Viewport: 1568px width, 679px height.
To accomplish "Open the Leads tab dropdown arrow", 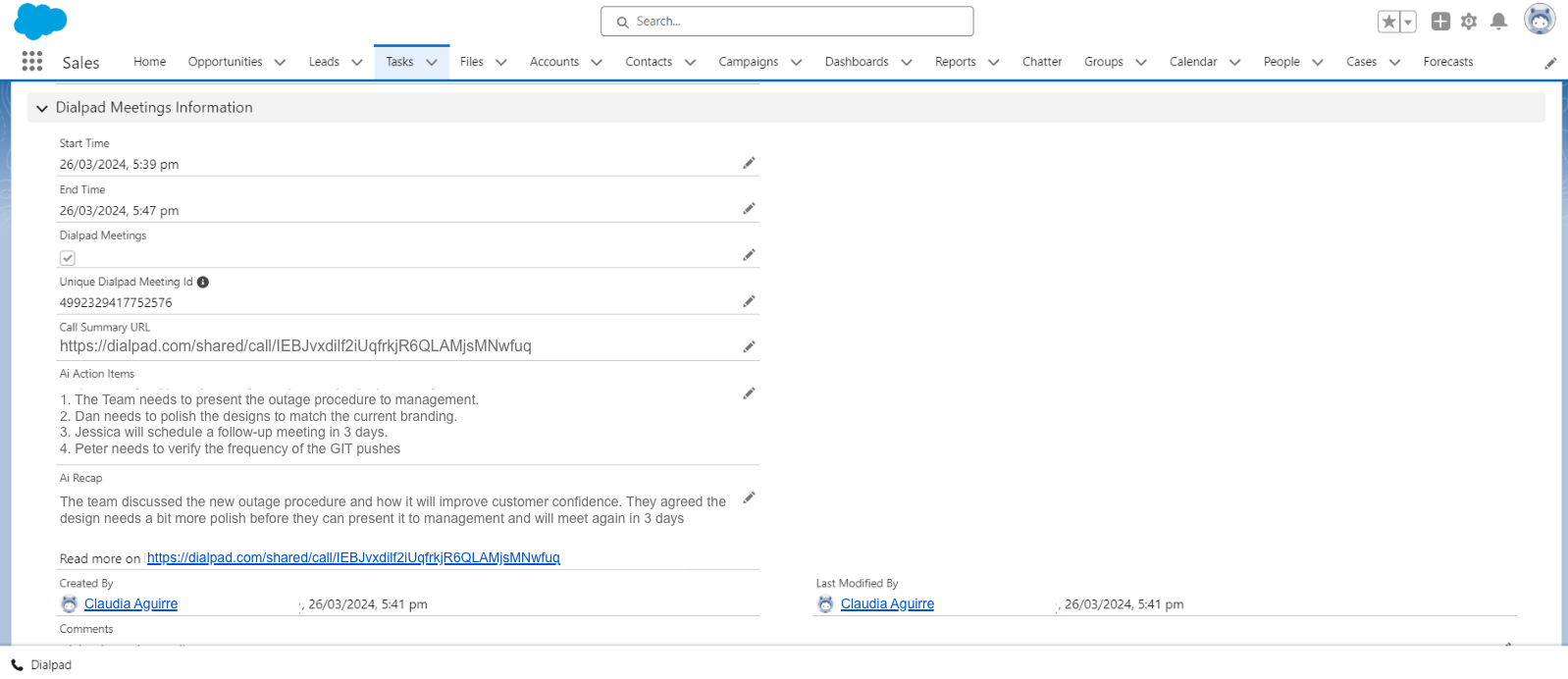I will click(x=357, y=62).
